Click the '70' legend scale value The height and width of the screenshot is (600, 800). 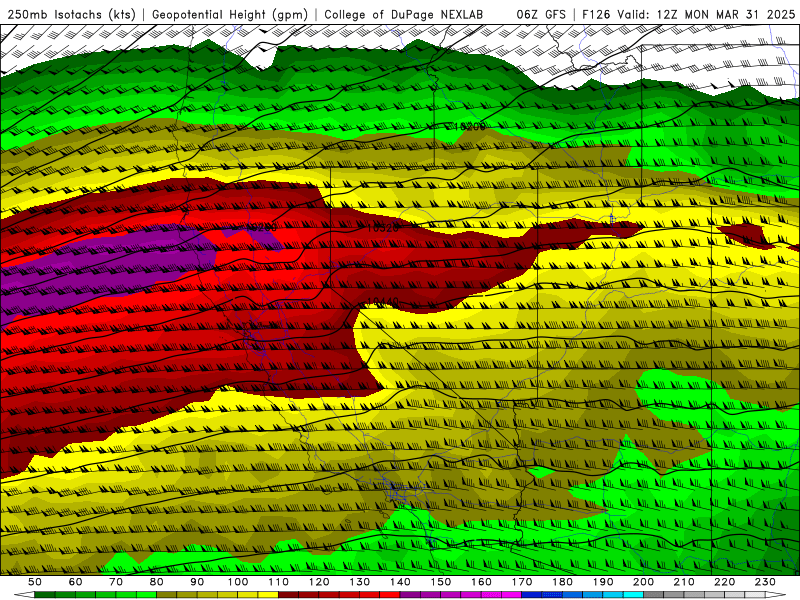116,582
